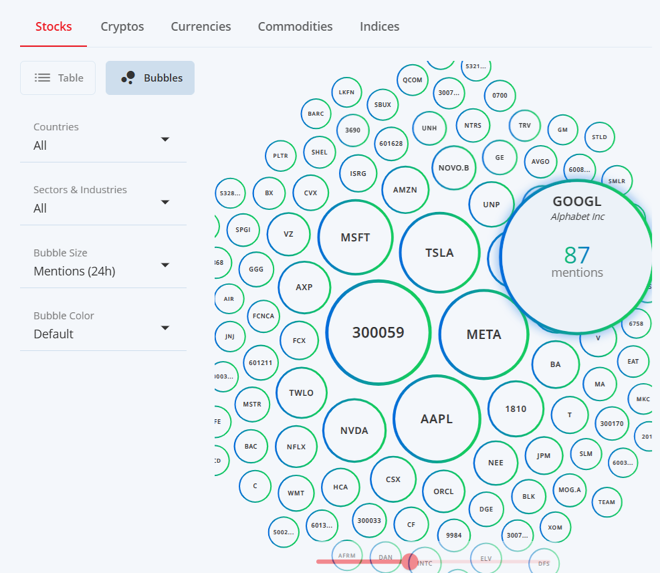Click the MA bubble
This screenshot has height=573, width=660.
point(600,384)
